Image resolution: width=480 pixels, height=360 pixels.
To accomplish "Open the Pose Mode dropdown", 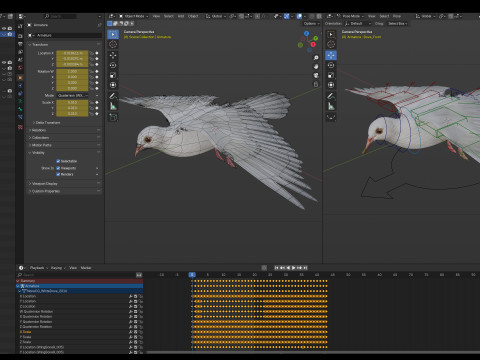I will pyautogui.click(x=351, y=16).
